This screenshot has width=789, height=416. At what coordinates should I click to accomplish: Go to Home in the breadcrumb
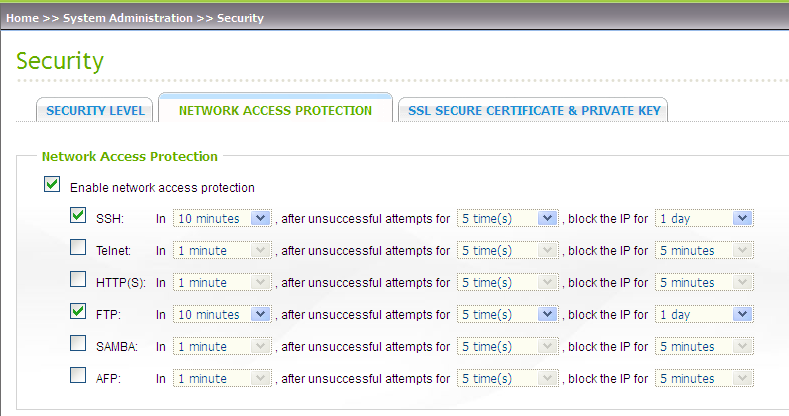(23, 18)
